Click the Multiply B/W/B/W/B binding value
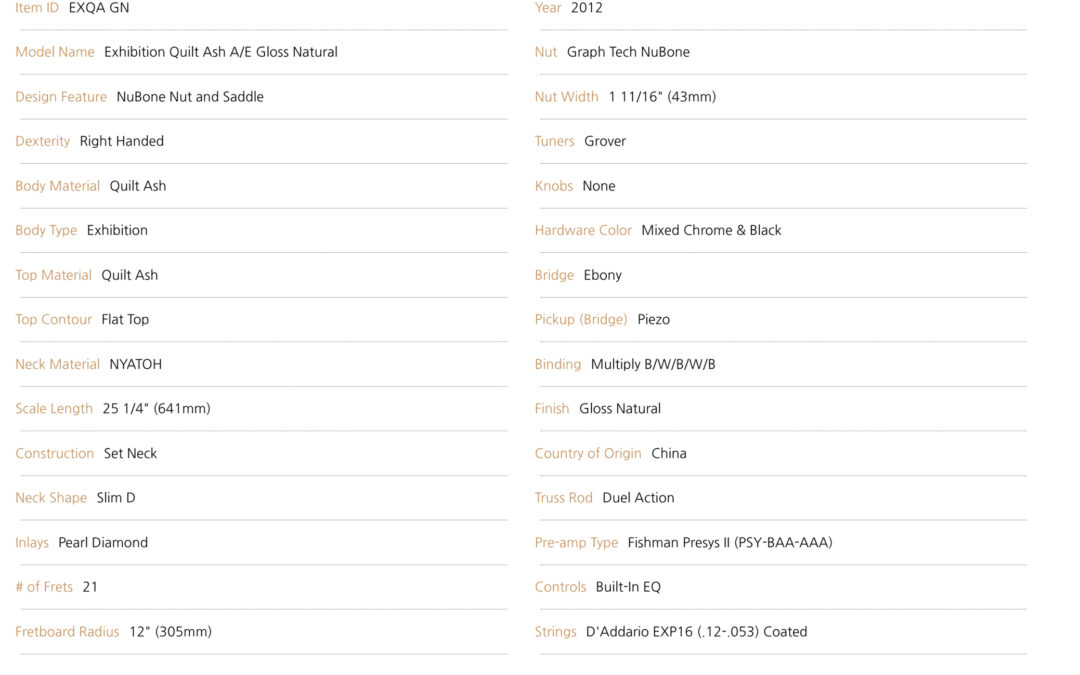 (654, 364)
